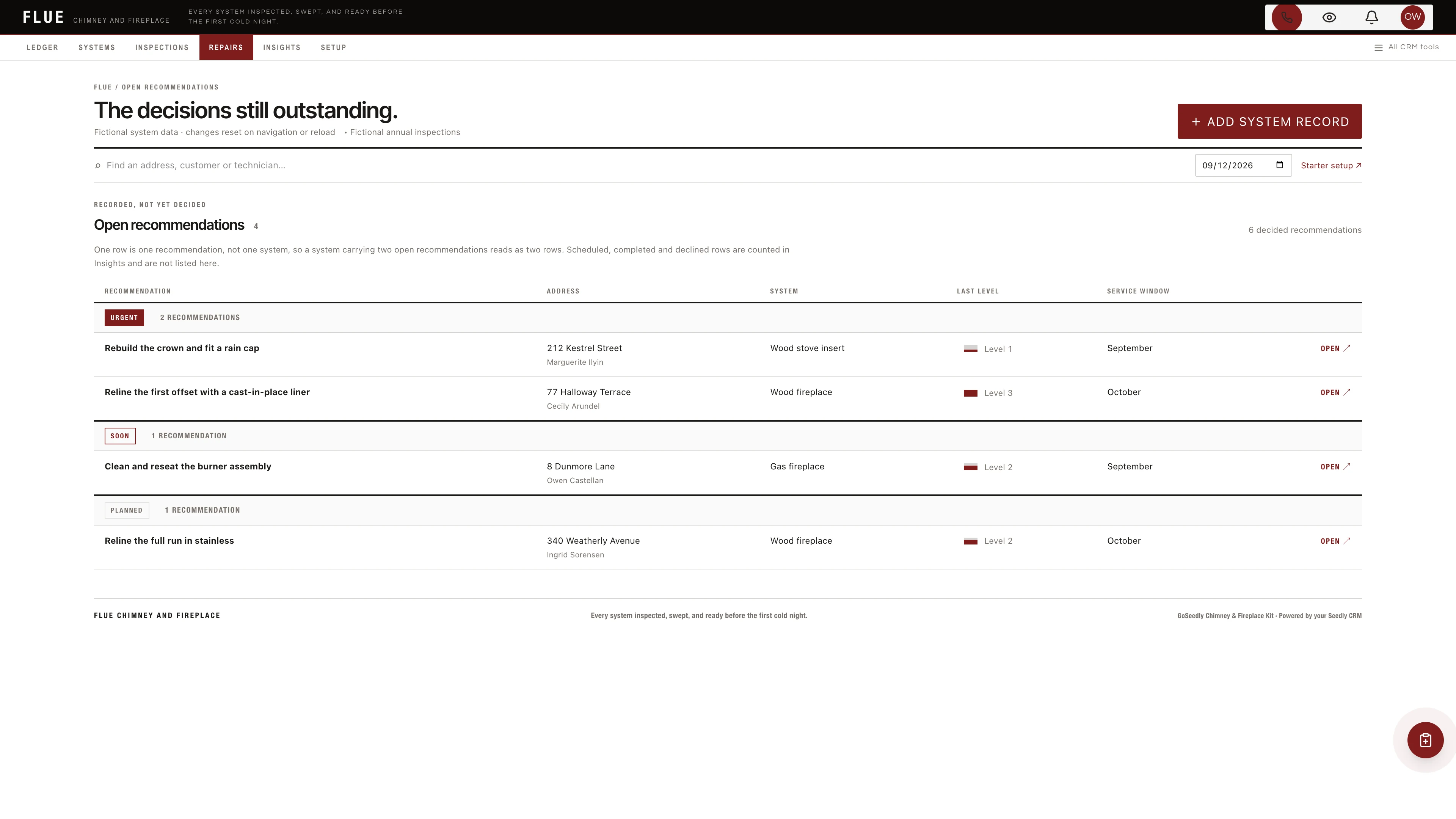Click the Recommendation column header
The width and height of the screenshot is (1456, 819).
(x=137, y=291)
